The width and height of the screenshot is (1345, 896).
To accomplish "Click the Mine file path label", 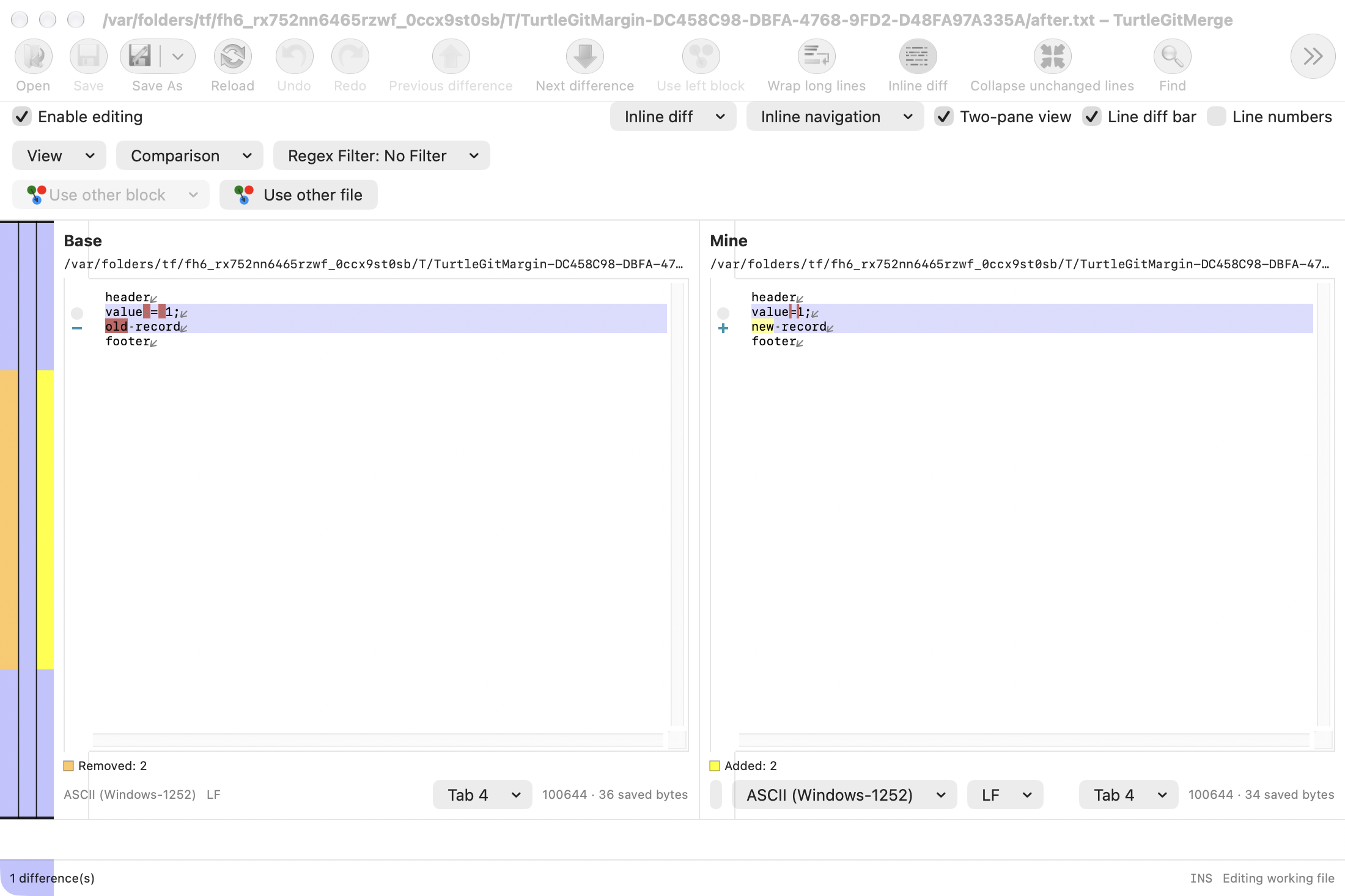I will tap(1020, 264).
